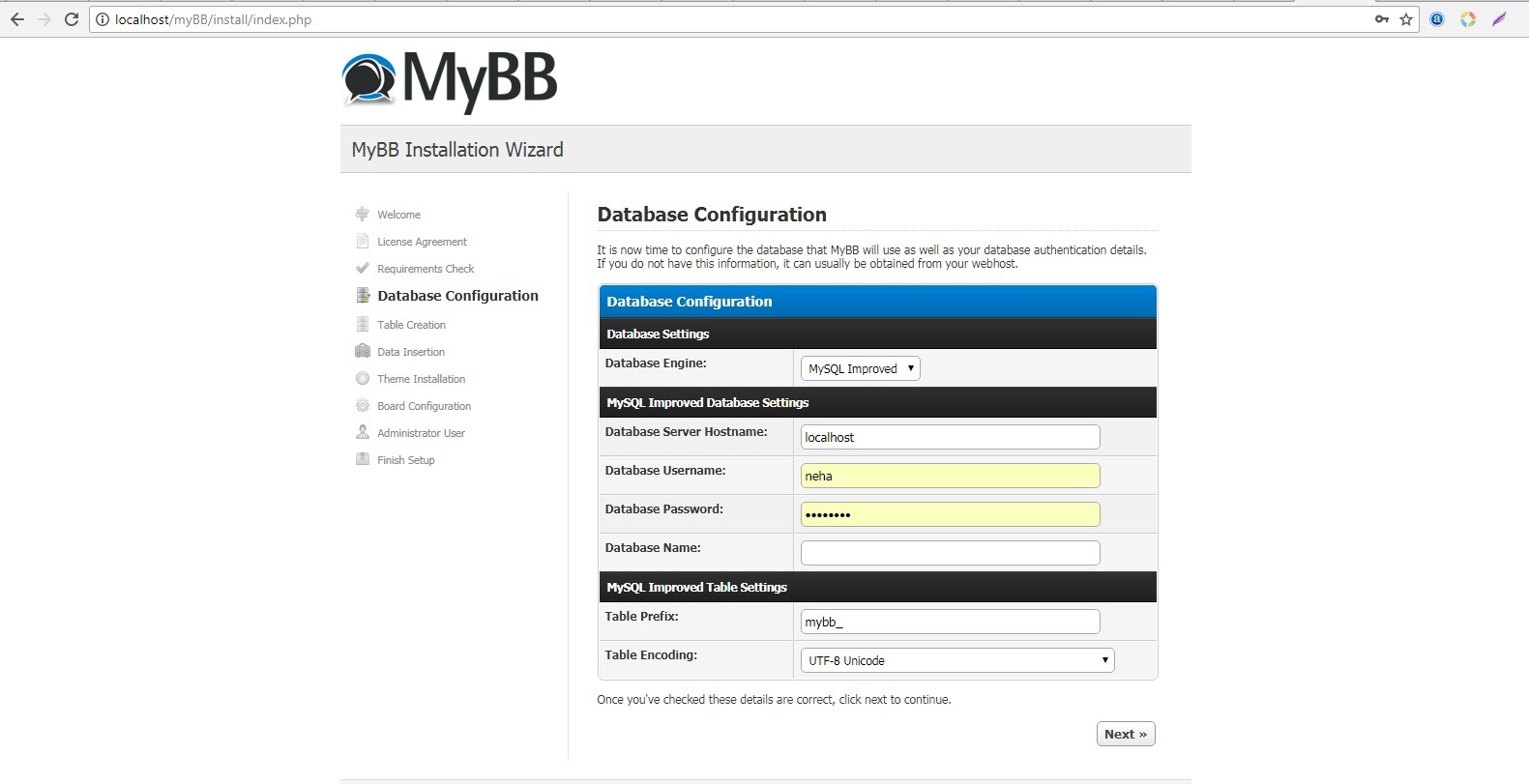This screenshot has height=784, width=1529.
Task: Go to the Administrator User step
Action: click(421, 433)
